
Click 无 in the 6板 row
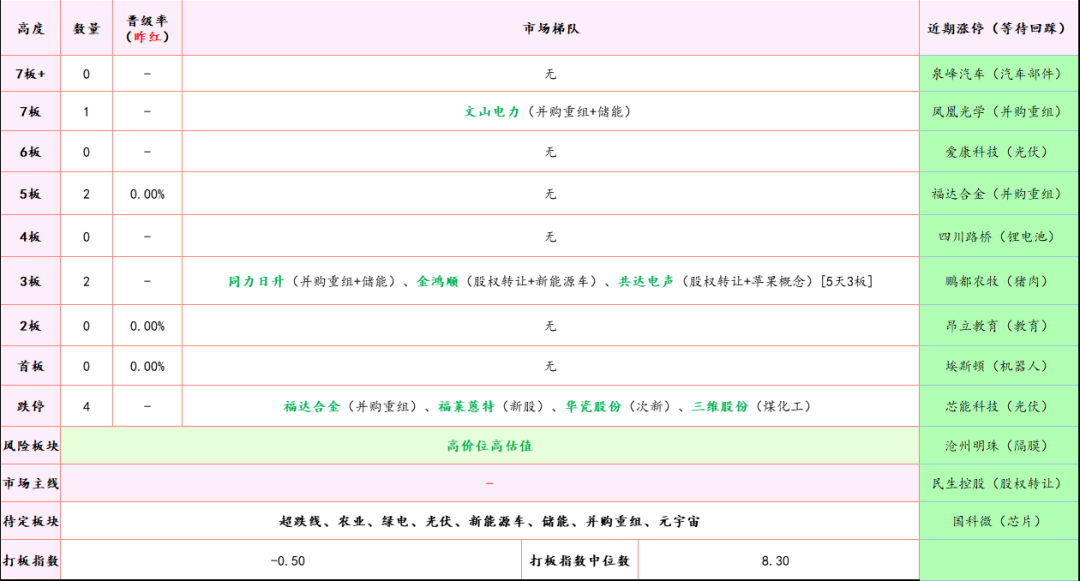click(550, 151)
